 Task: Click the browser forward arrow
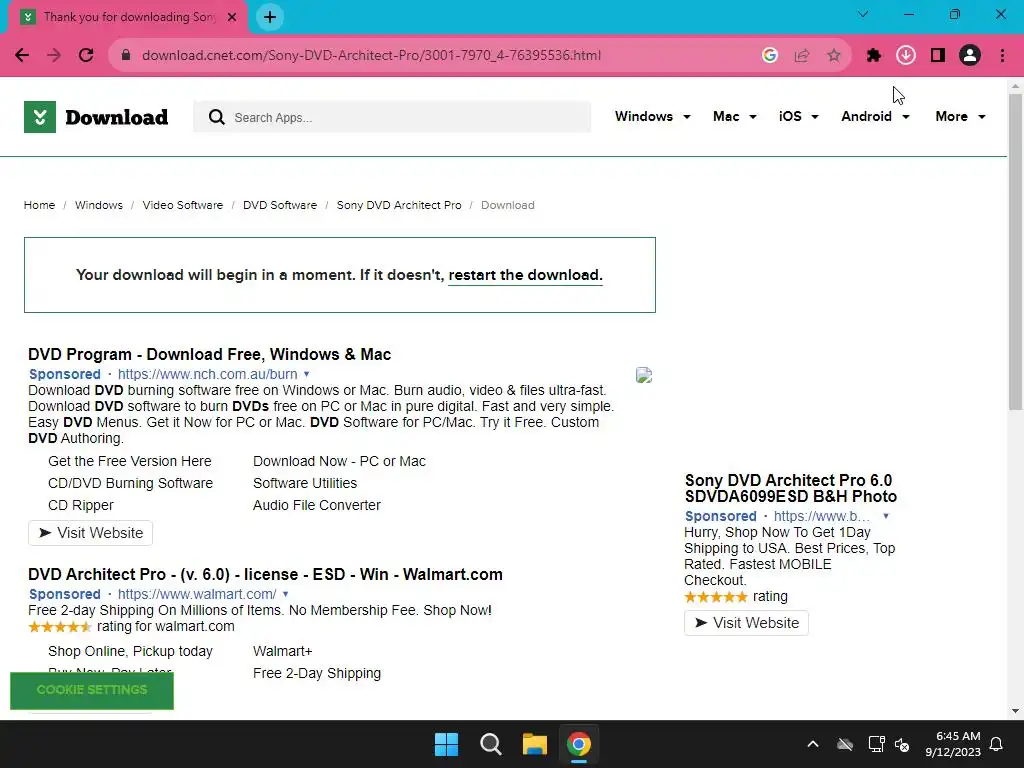point(54,56)
